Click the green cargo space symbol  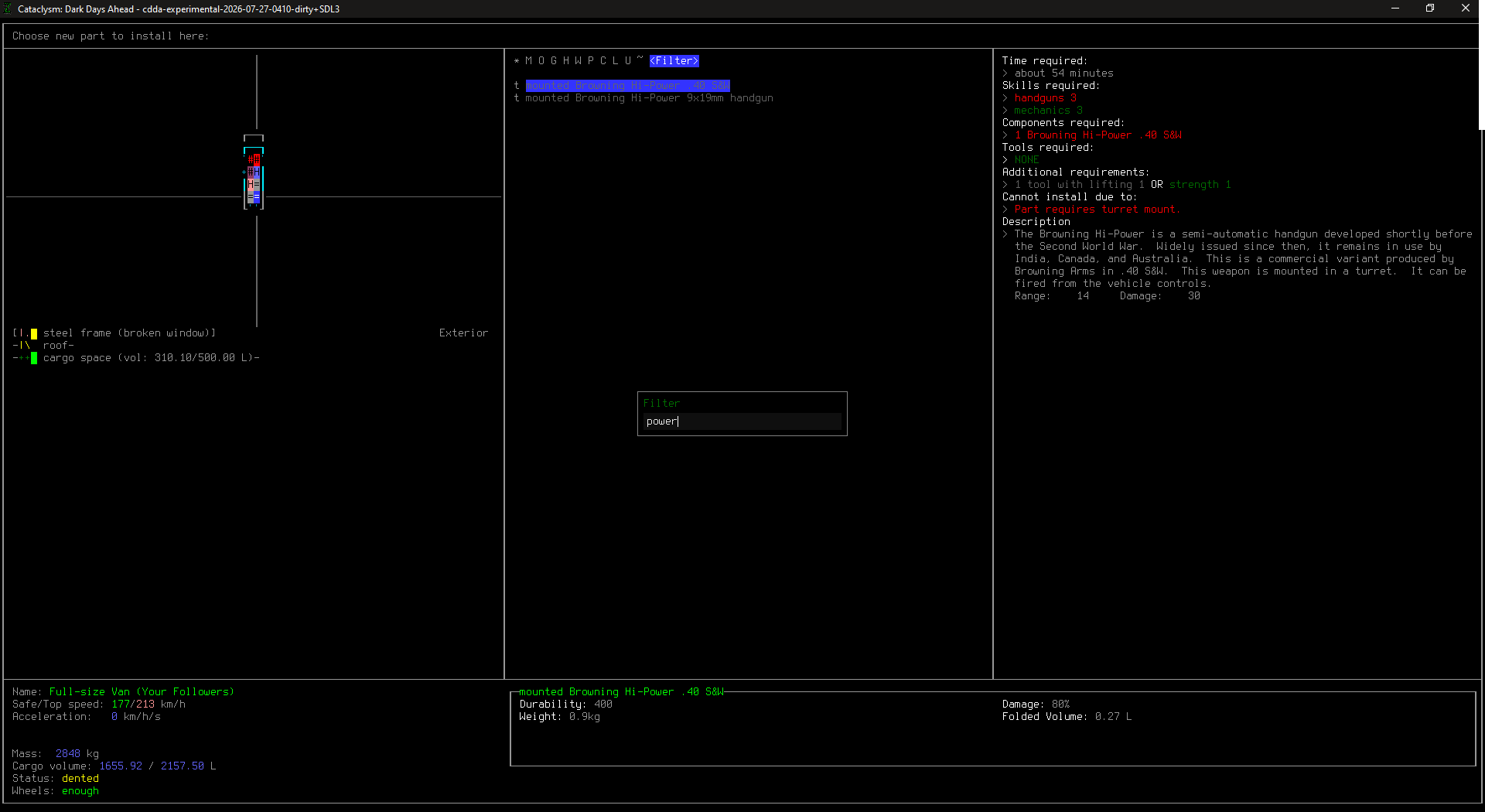pos(34,358)
